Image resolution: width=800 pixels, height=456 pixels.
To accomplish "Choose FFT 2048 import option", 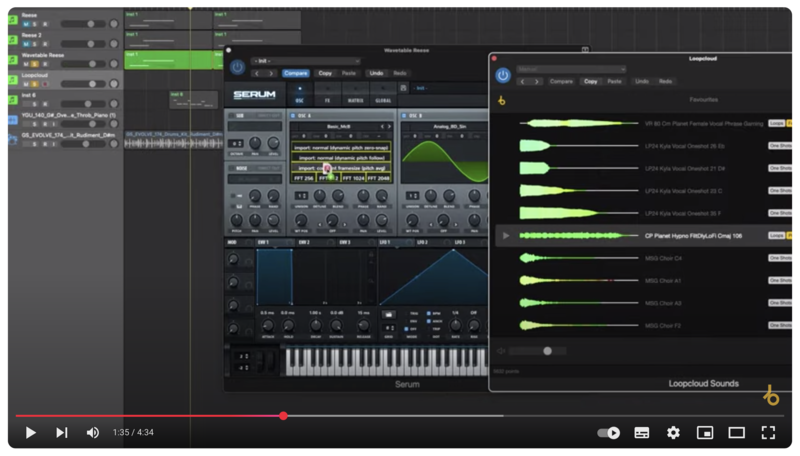I will coord(379,178).
